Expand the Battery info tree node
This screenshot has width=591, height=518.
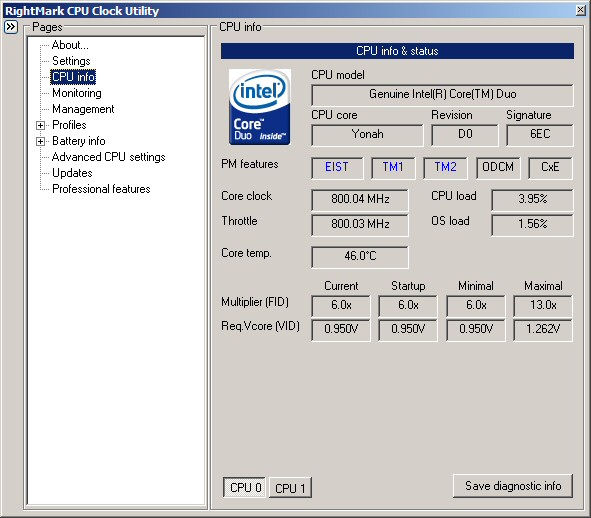[40, 141]
